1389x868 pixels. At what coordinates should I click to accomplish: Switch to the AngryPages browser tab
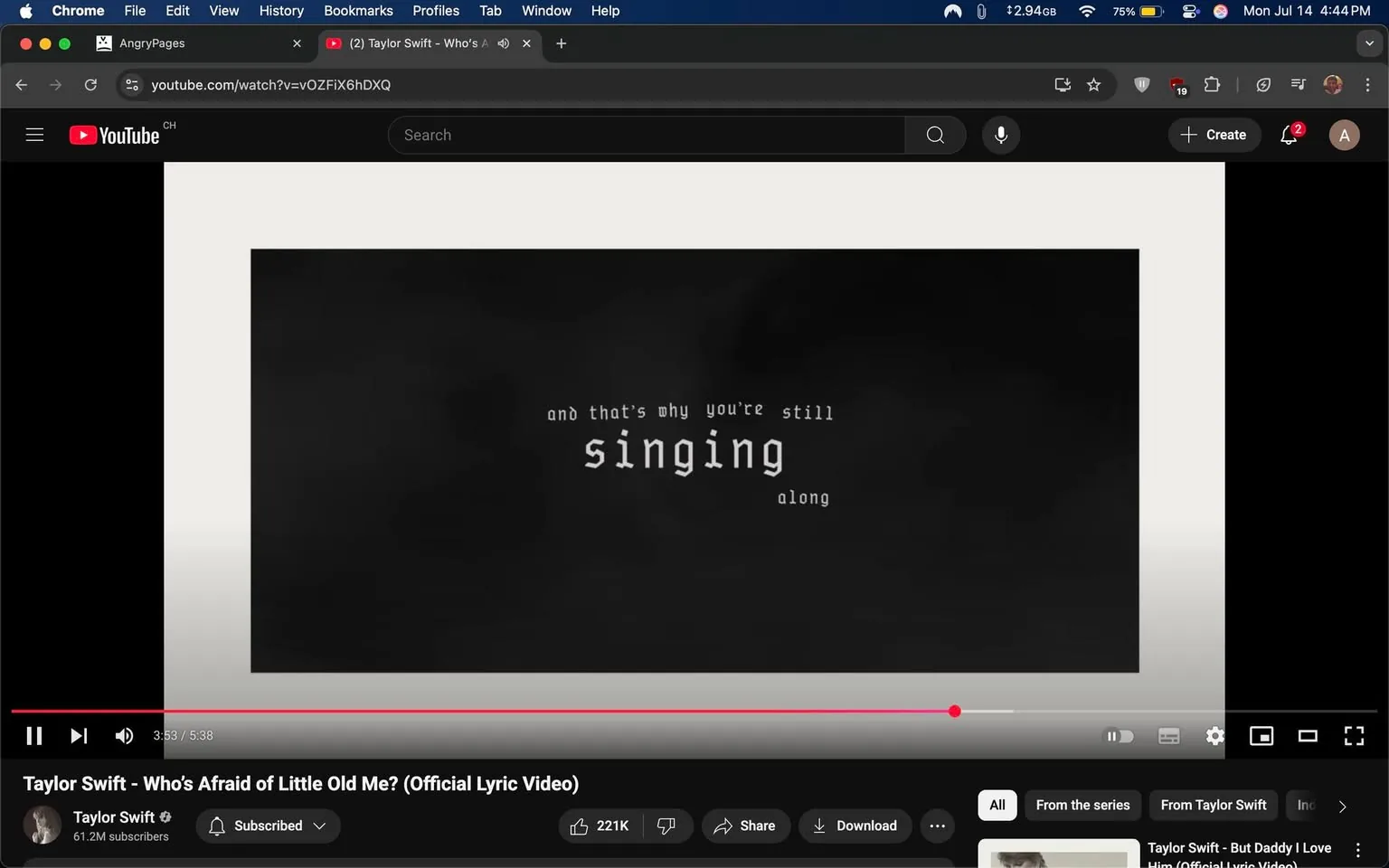click(181, 42)
